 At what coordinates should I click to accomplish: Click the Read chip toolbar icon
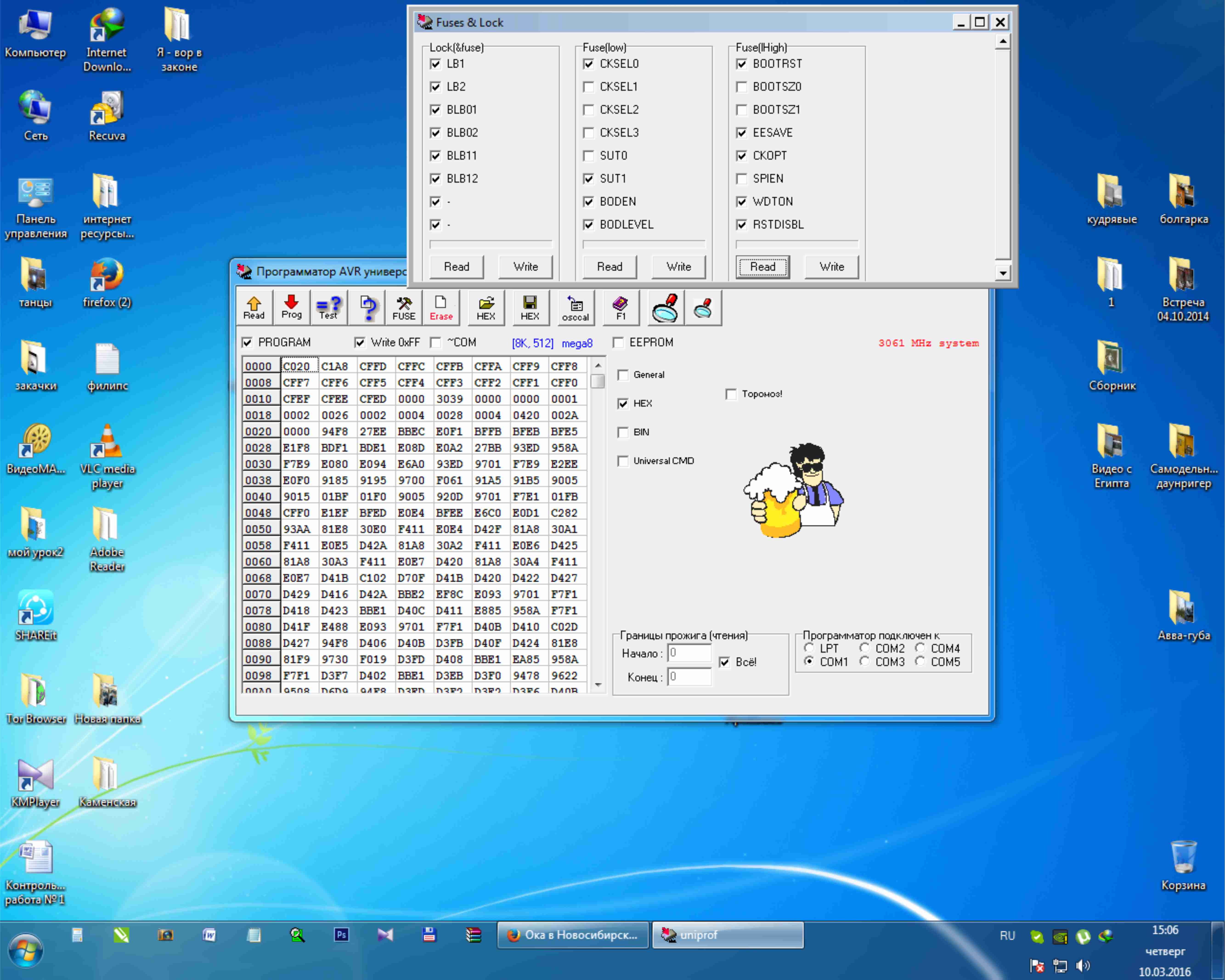click(x=254, y=308)
